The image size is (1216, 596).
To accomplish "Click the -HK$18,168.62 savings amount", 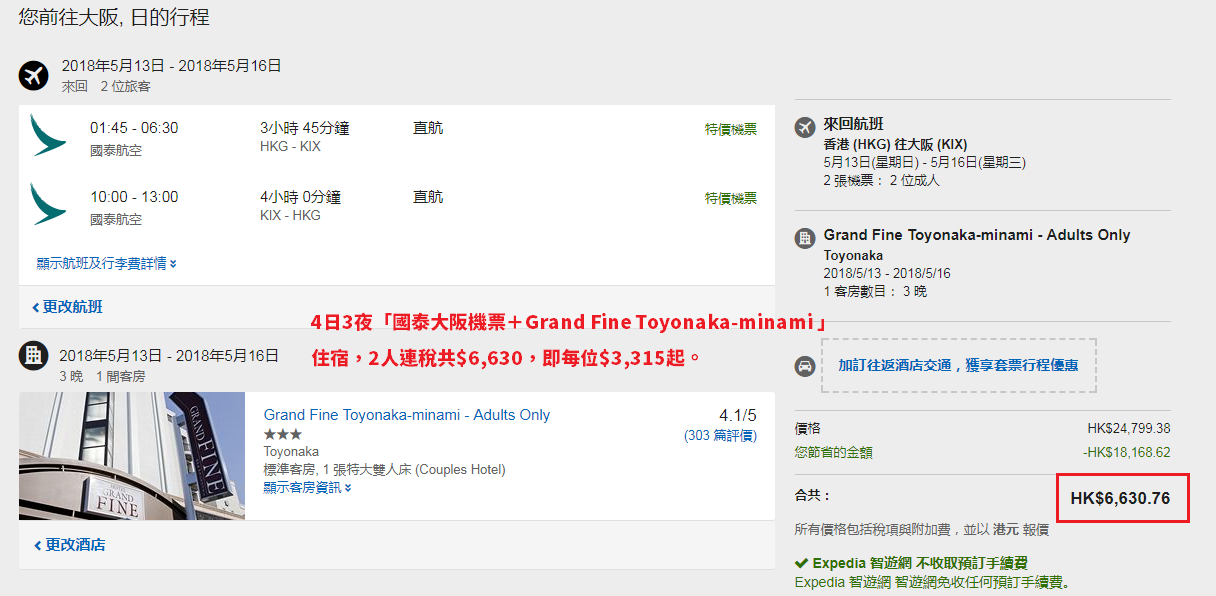I will click(x=1127, y=452).
